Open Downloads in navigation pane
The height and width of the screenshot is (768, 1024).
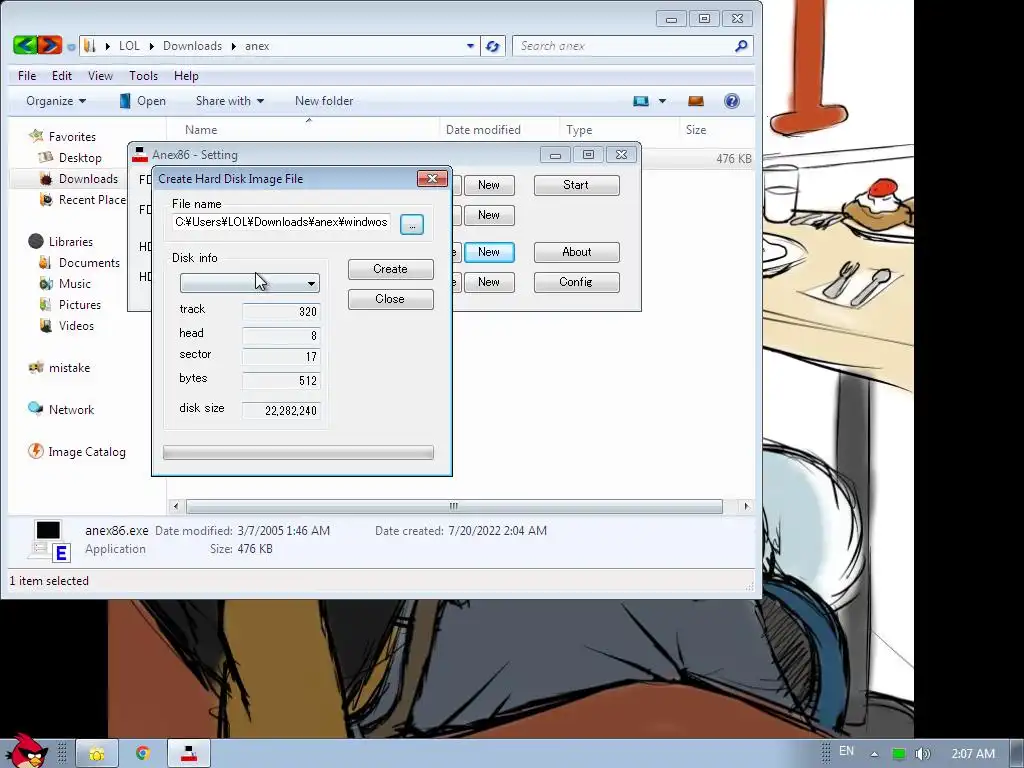(x=88, y=178)
